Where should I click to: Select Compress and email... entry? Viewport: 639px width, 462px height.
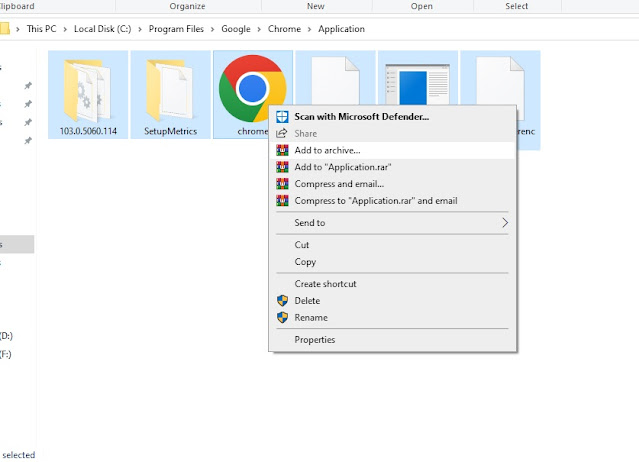tap(392, 184)
